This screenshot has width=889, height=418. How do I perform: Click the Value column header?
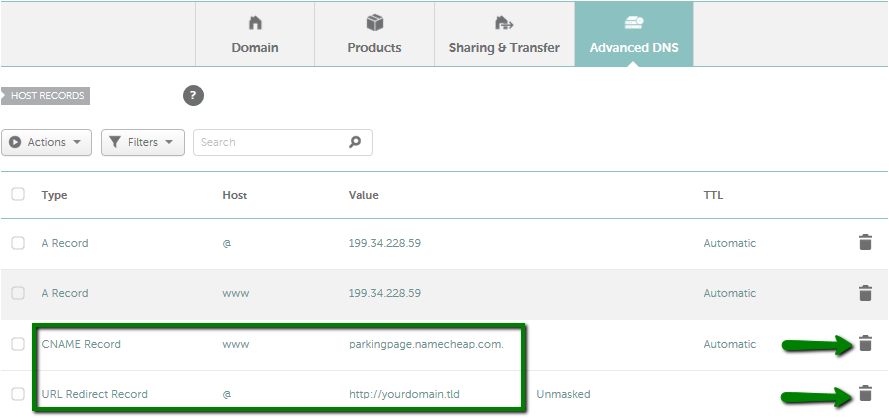[x=363, y=195]
